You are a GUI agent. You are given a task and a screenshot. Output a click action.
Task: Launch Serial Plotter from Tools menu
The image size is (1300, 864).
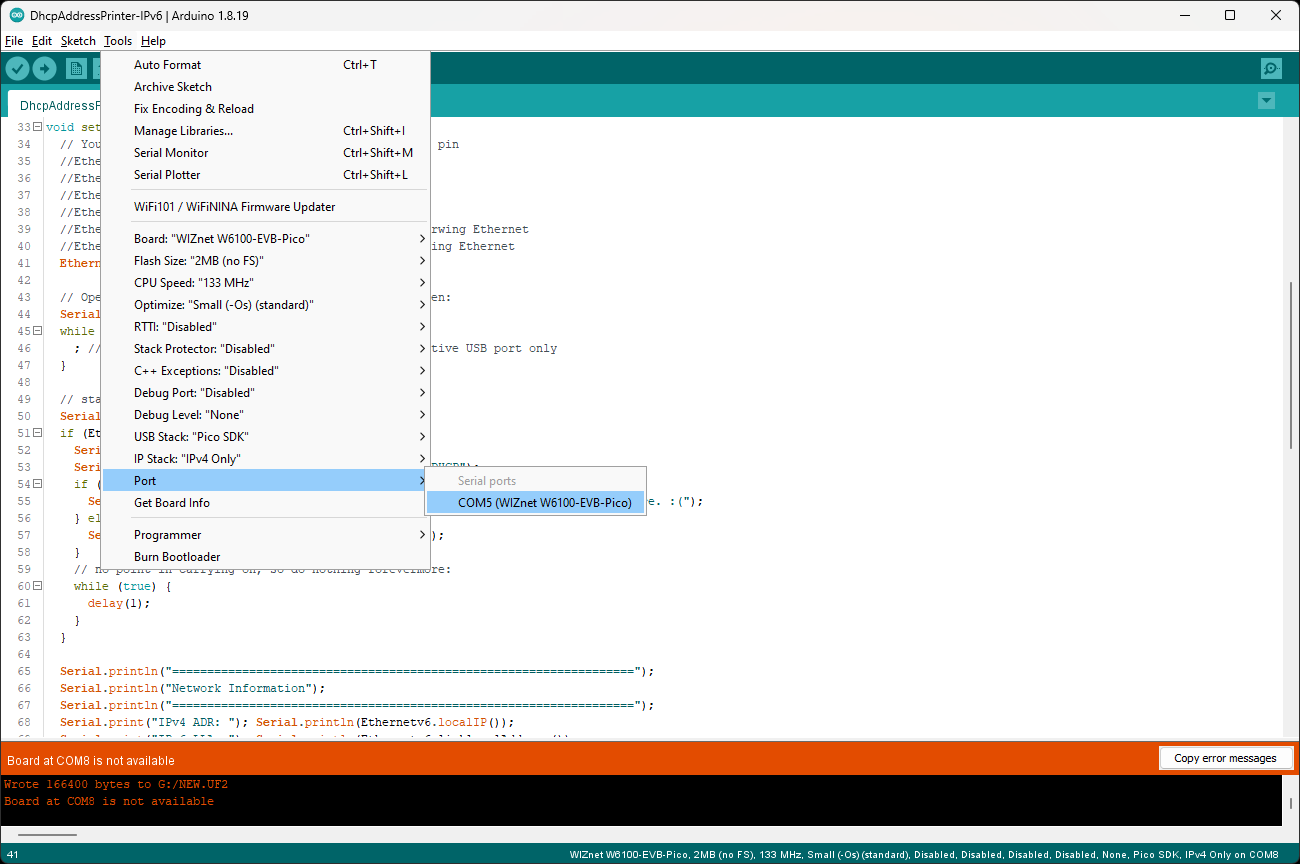pyautogui.click(x=266, y=175)
